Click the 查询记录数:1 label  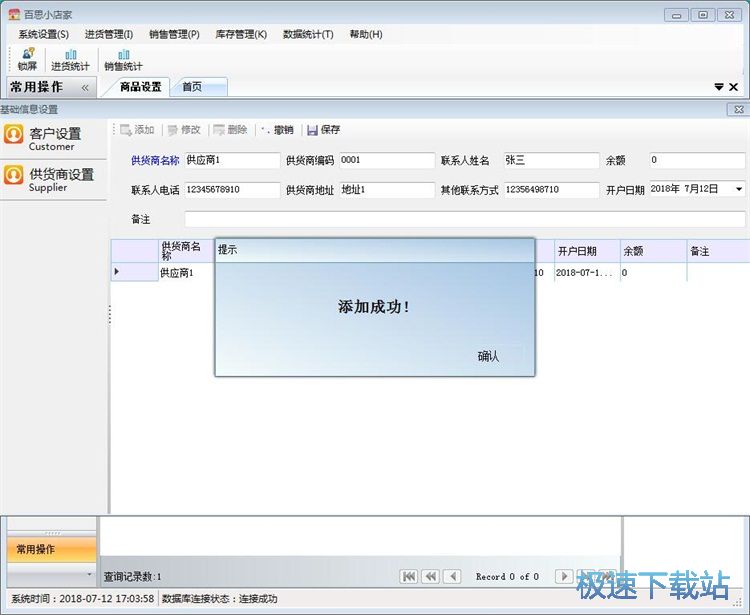click(133, 577)
